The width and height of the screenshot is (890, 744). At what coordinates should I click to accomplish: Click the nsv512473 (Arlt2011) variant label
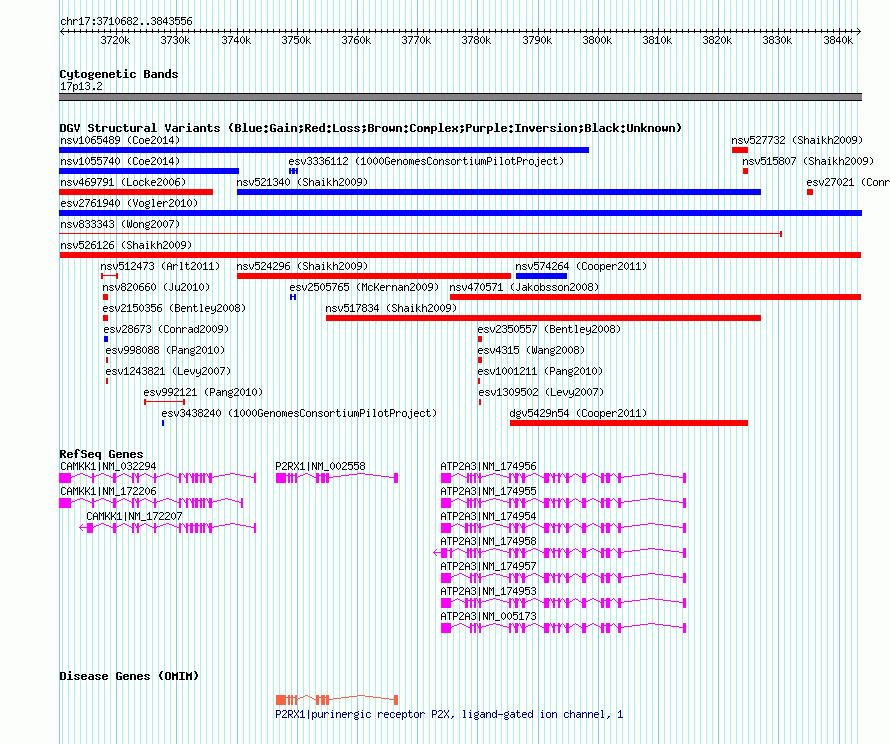[160, 266]
